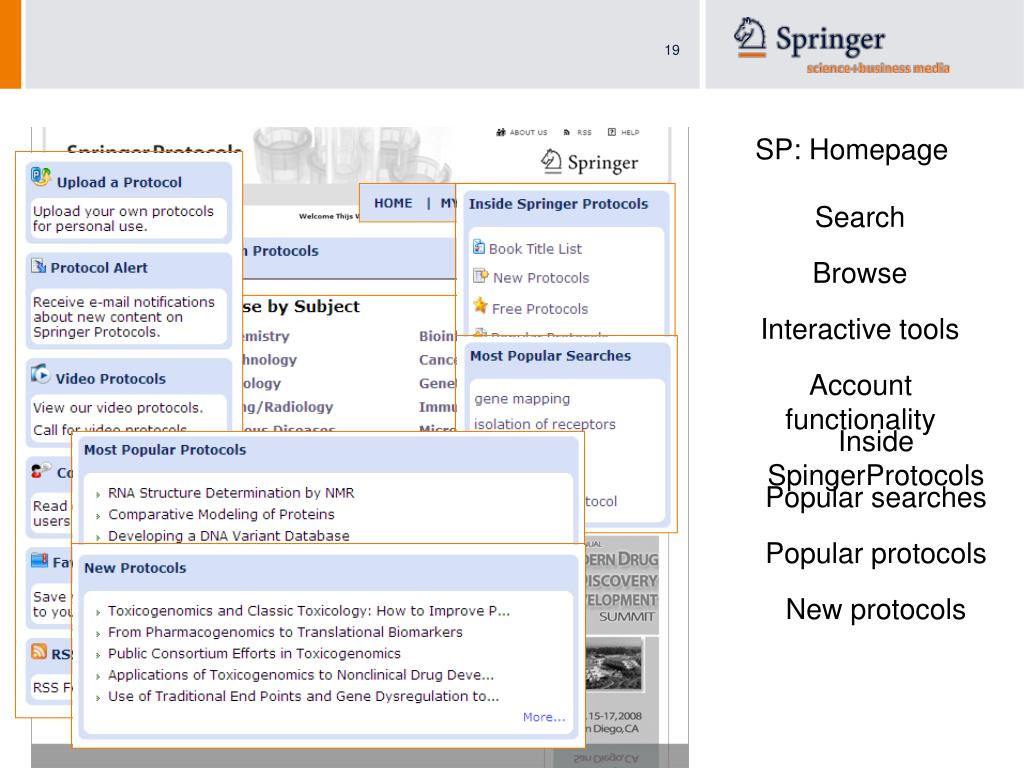Open Applications of Toxicogenomics to Nonclinical Drug
1024x768 pixels.
[301, 675]
